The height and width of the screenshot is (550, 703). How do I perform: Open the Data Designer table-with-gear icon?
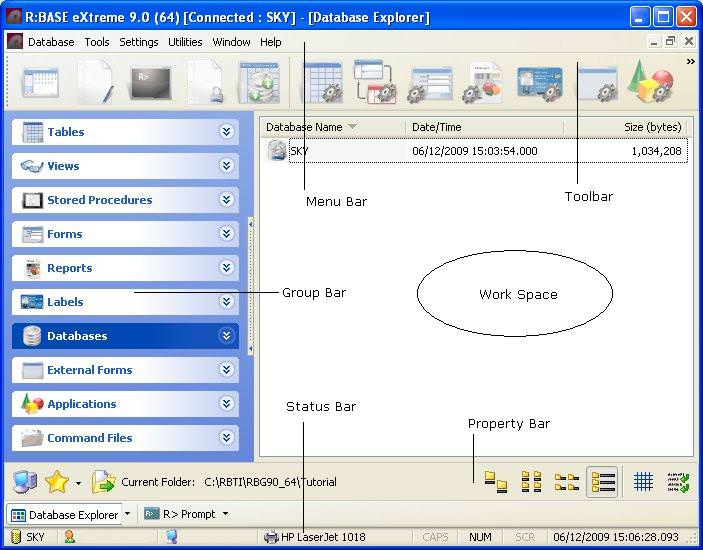tap(323, 83)
